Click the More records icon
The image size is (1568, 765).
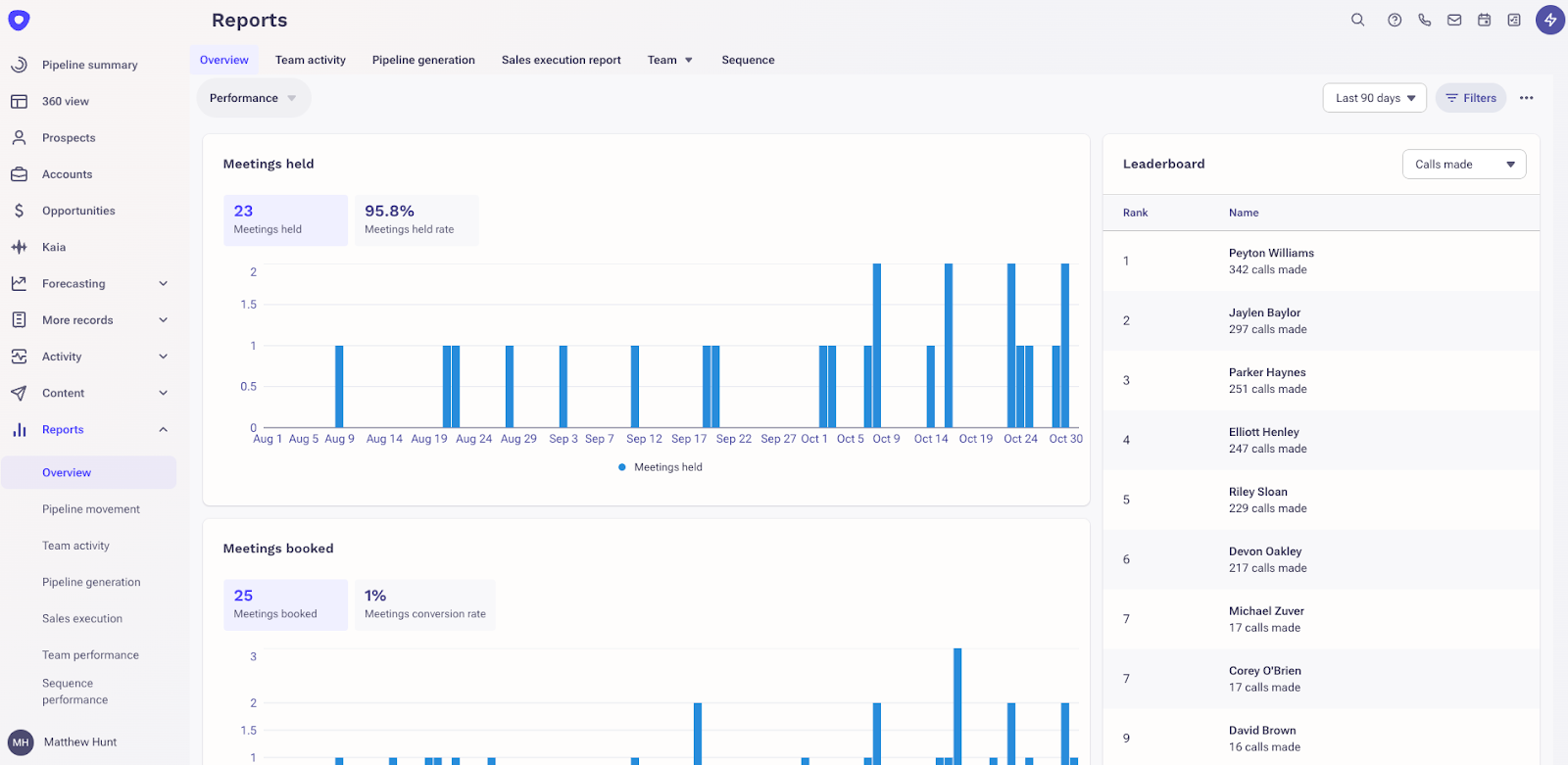pyautogui.click(x=19, y=320)
